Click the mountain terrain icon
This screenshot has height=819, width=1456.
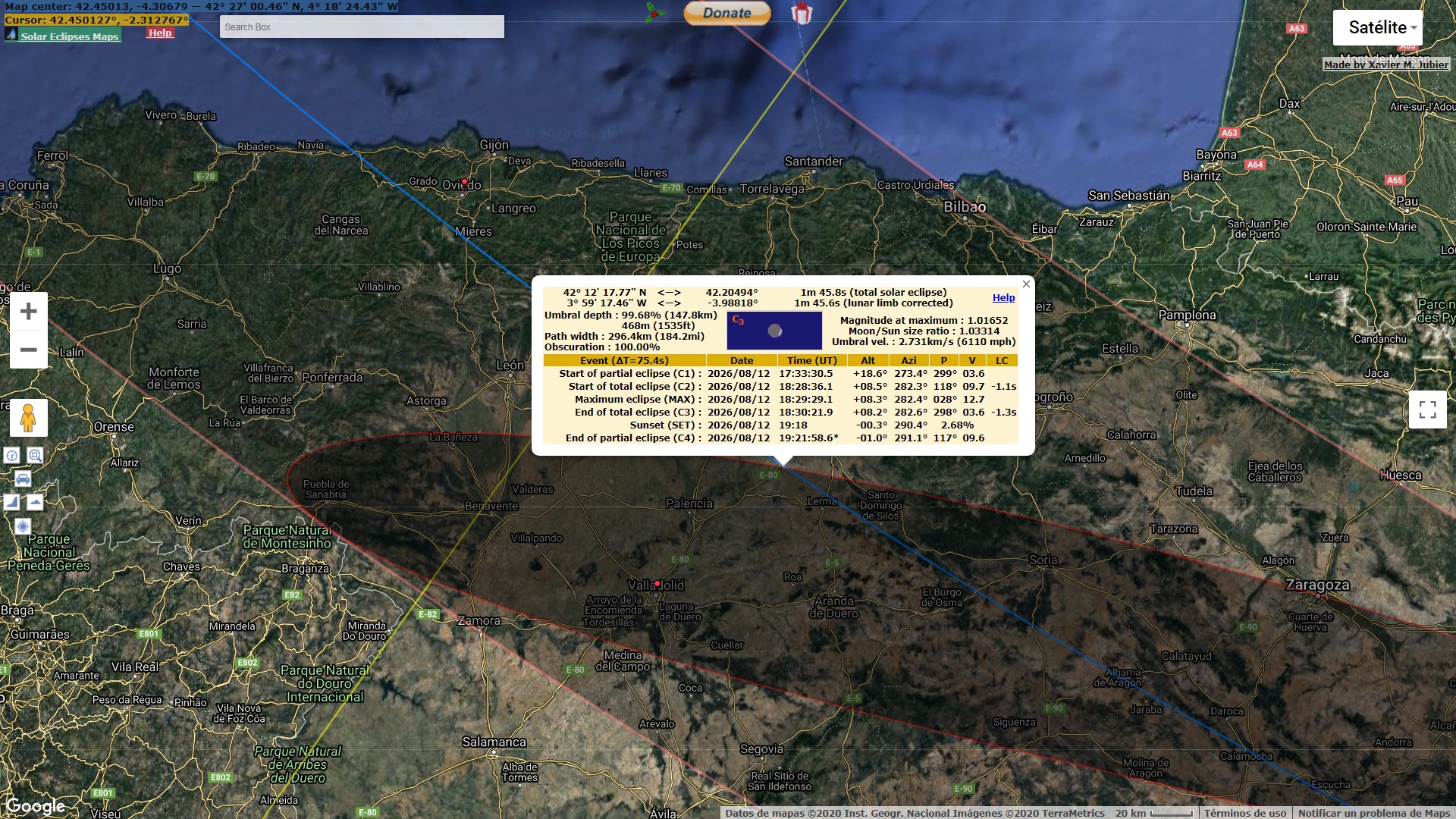coord(35,502)
